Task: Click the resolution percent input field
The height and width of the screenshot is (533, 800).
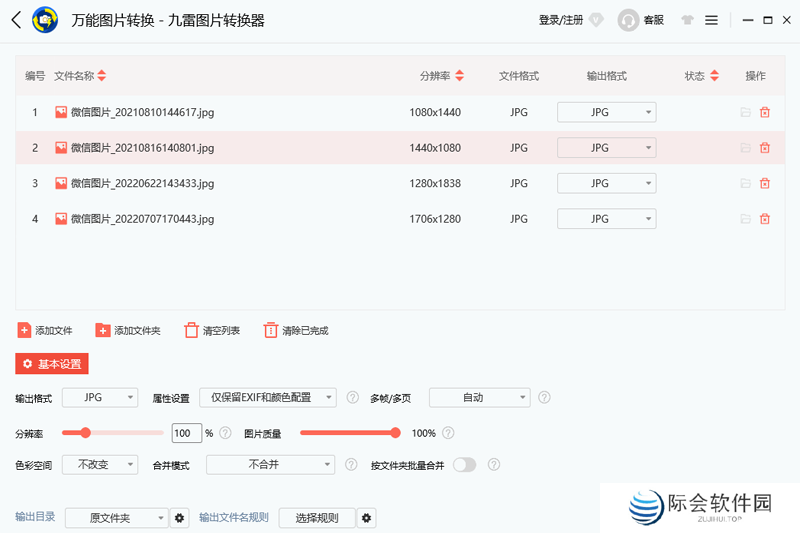Action: click(186, 434)
